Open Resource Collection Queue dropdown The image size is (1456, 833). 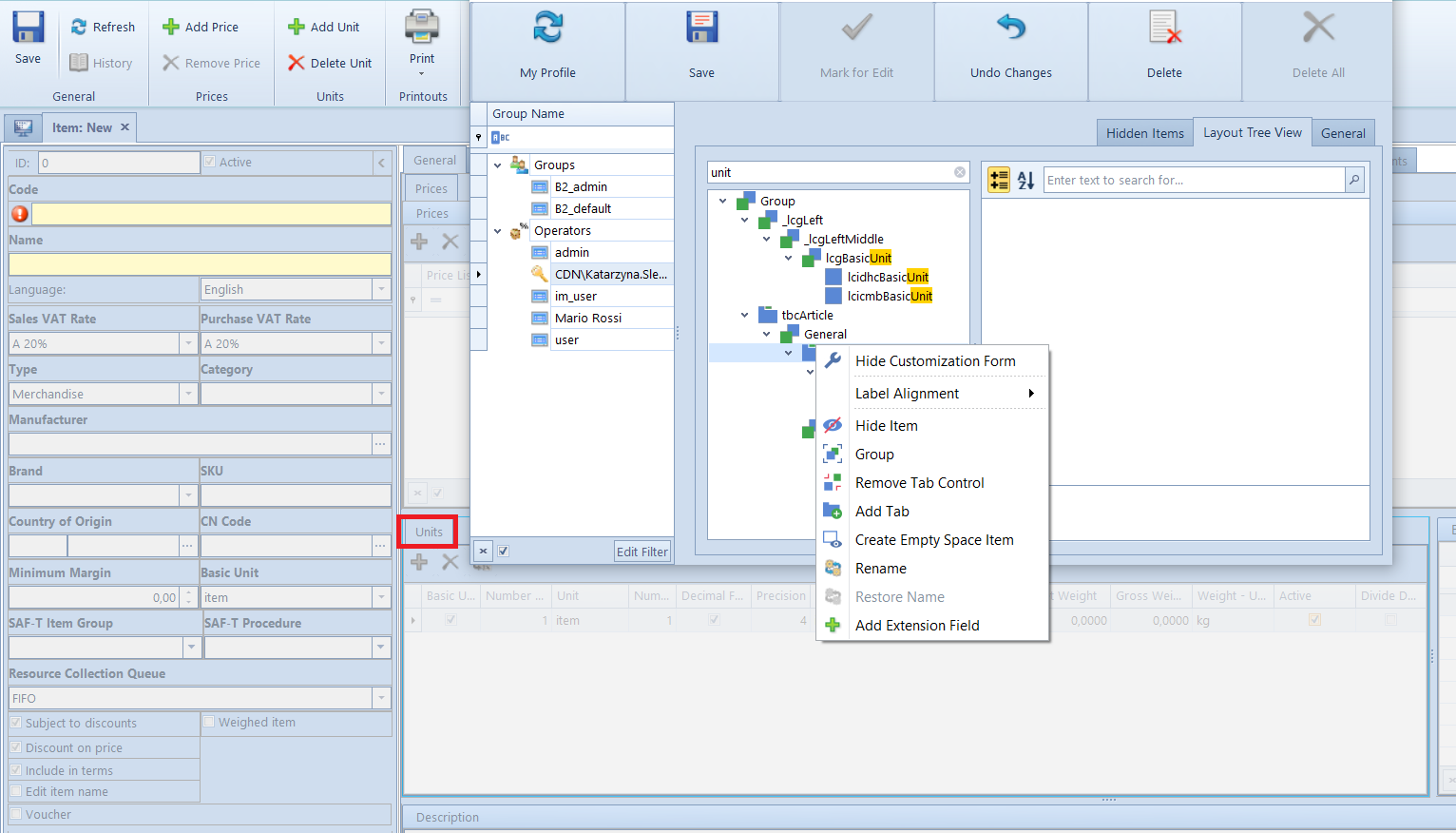coord(381,698)
